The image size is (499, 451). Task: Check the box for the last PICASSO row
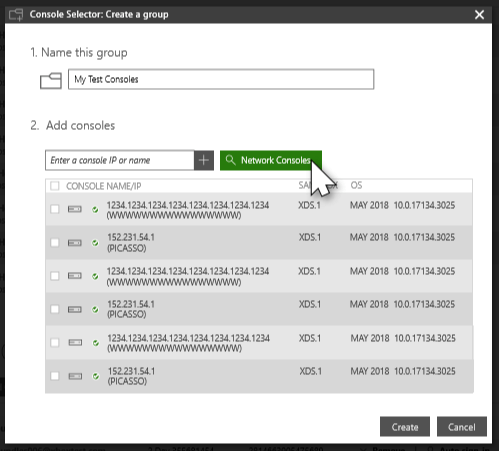point(54,376)
